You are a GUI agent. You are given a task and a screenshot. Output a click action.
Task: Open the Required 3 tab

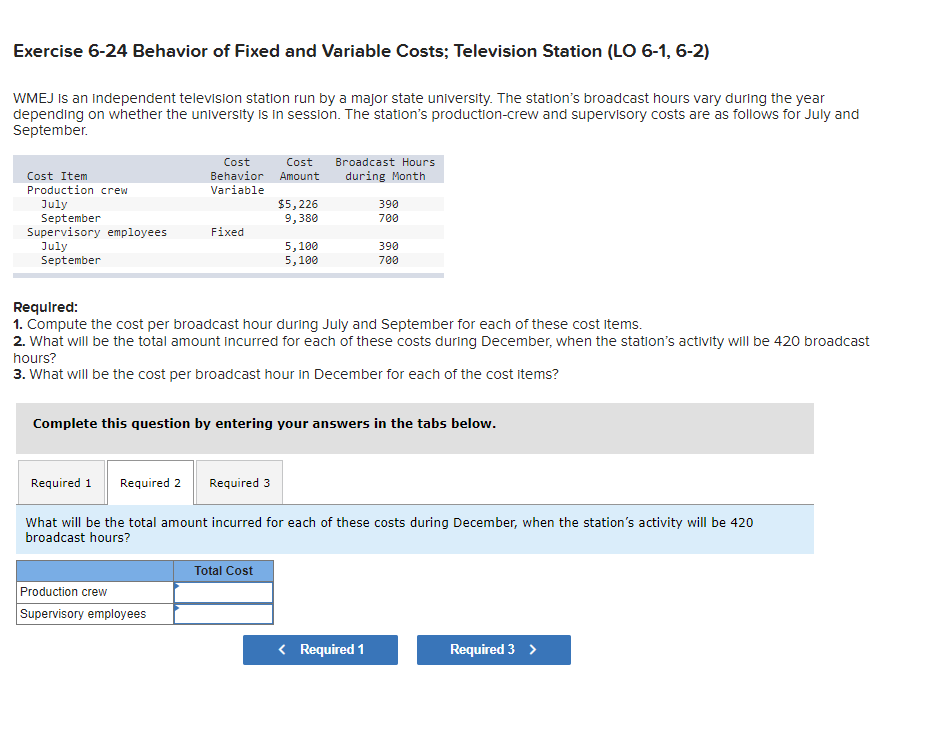pos(239,482)
